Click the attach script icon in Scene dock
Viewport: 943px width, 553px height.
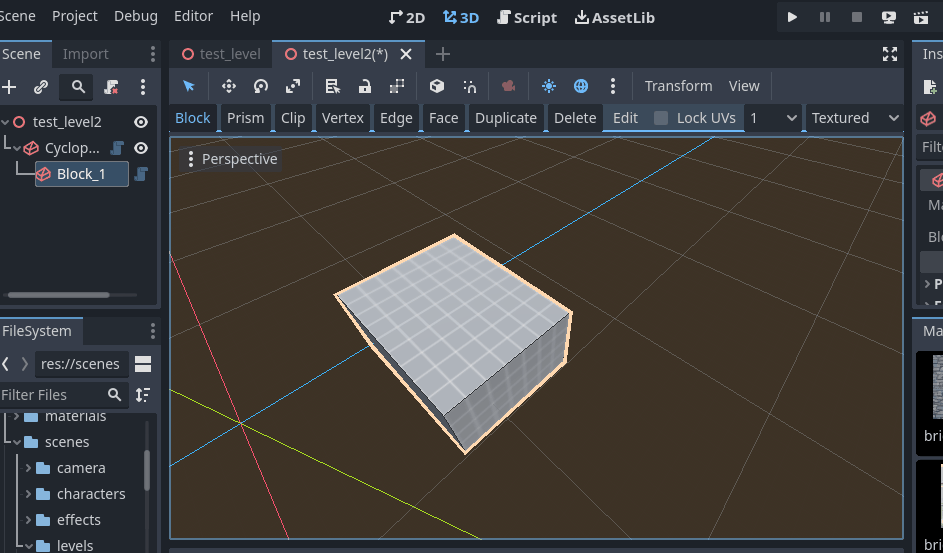(111, 87)
